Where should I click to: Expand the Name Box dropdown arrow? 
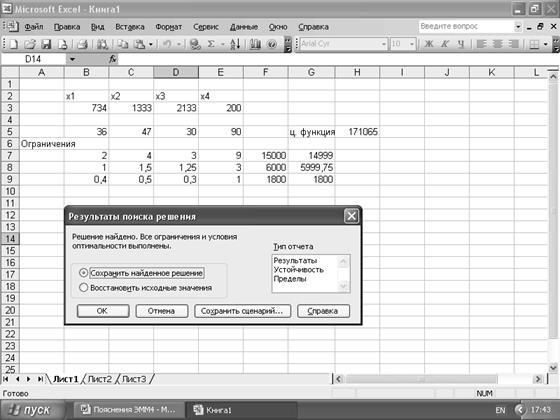[x=72, y=59]
